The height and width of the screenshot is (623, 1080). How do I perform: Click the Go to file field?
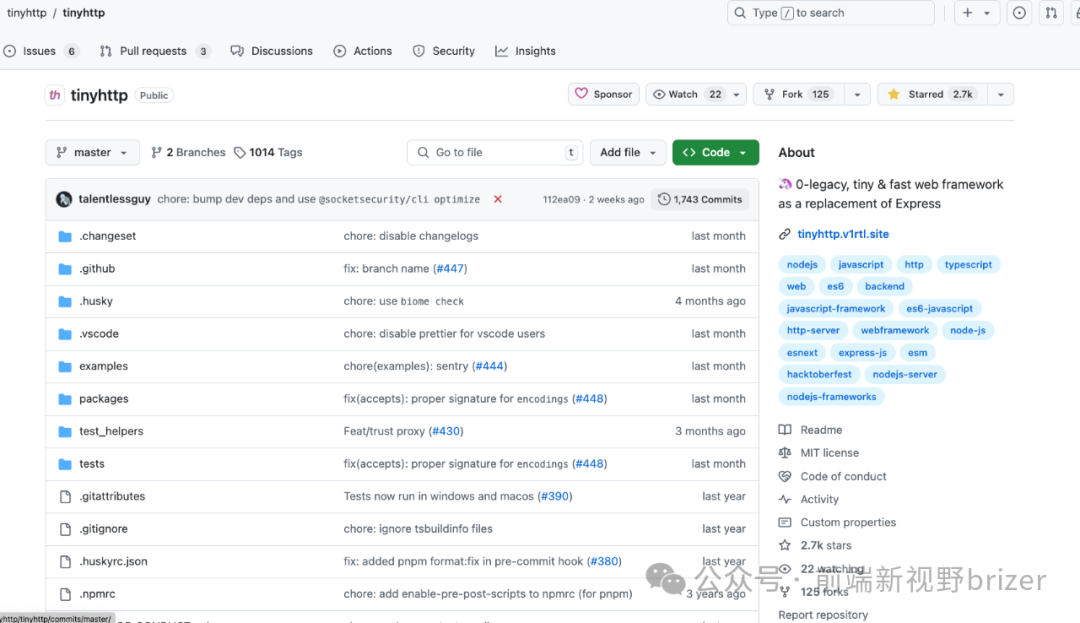(495, 152)
